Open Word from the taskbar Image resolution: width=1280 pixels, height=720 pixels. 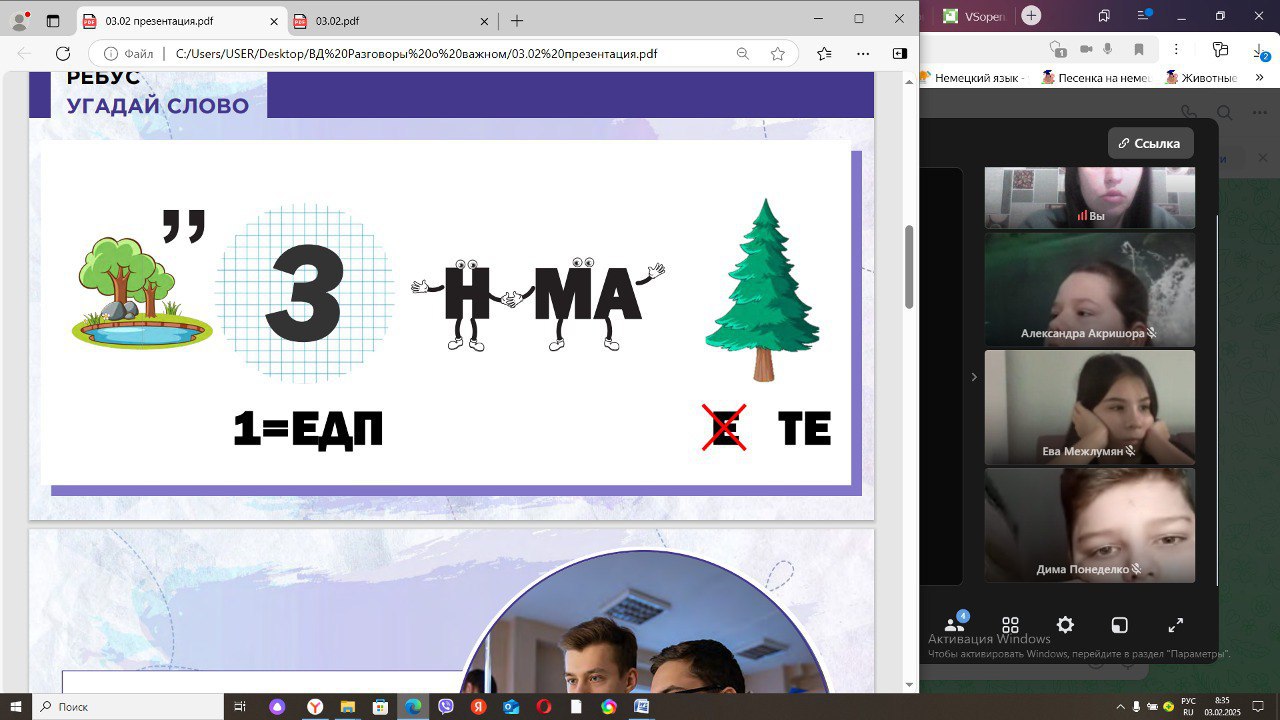[641, 706]
